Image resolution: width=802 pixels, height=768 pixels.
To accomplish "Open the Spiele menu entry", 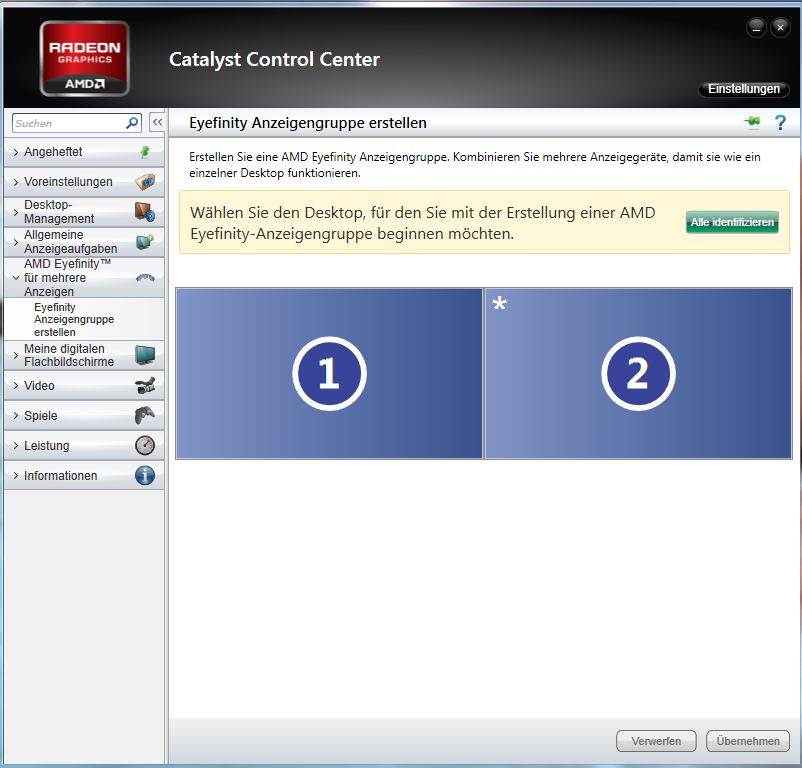I will point(84,416).
